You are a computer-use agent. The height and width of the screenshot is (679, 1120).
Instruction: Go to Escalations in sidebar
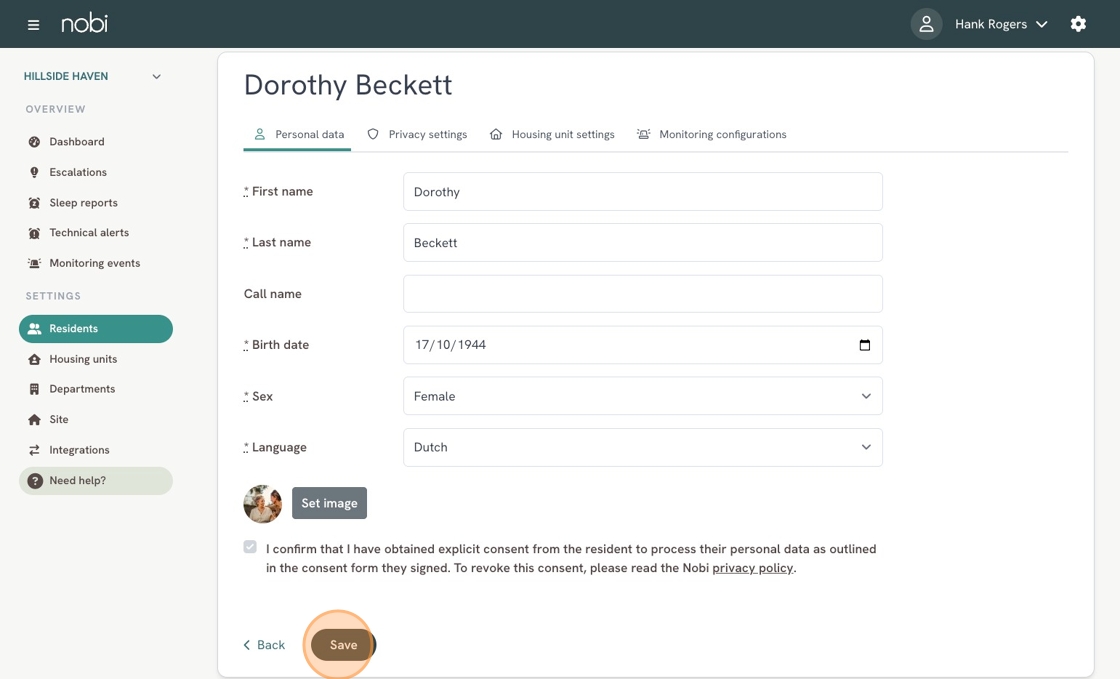tap(77, 172)
